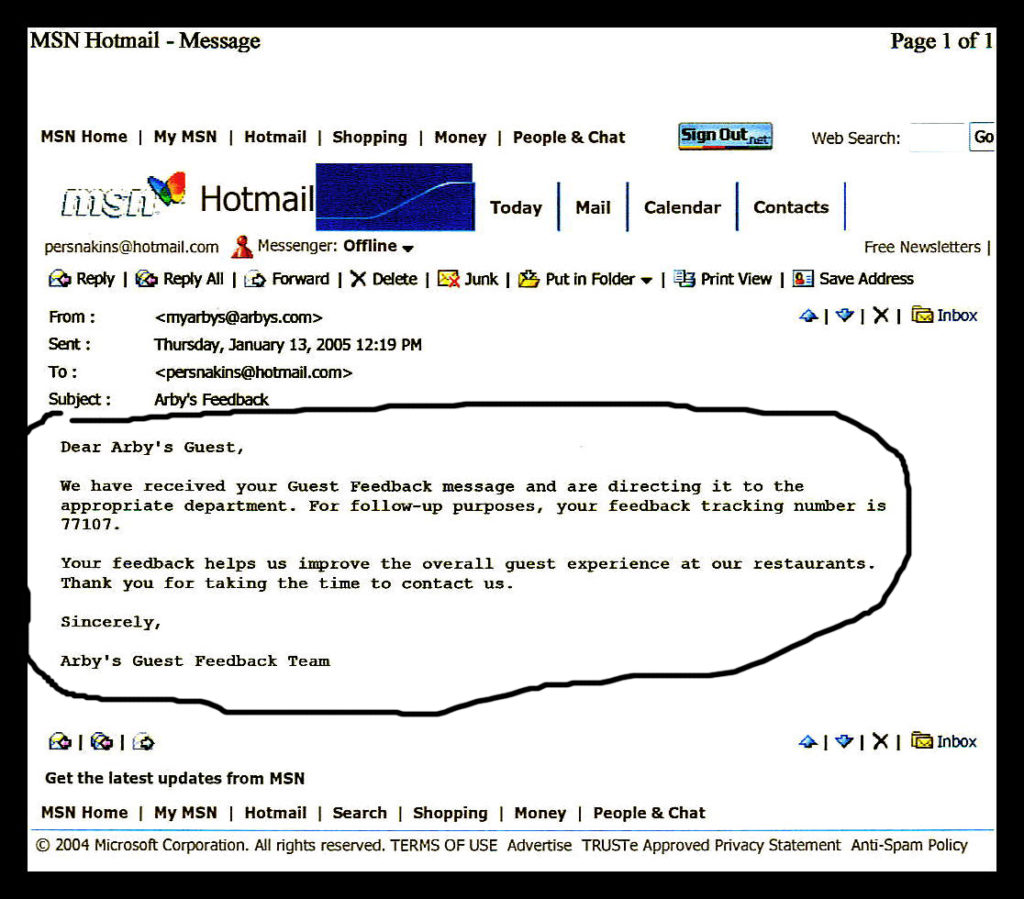This screenshot has width=1024, height=899.
Task: Open the Calendar tab
Action: click(682, 208)
